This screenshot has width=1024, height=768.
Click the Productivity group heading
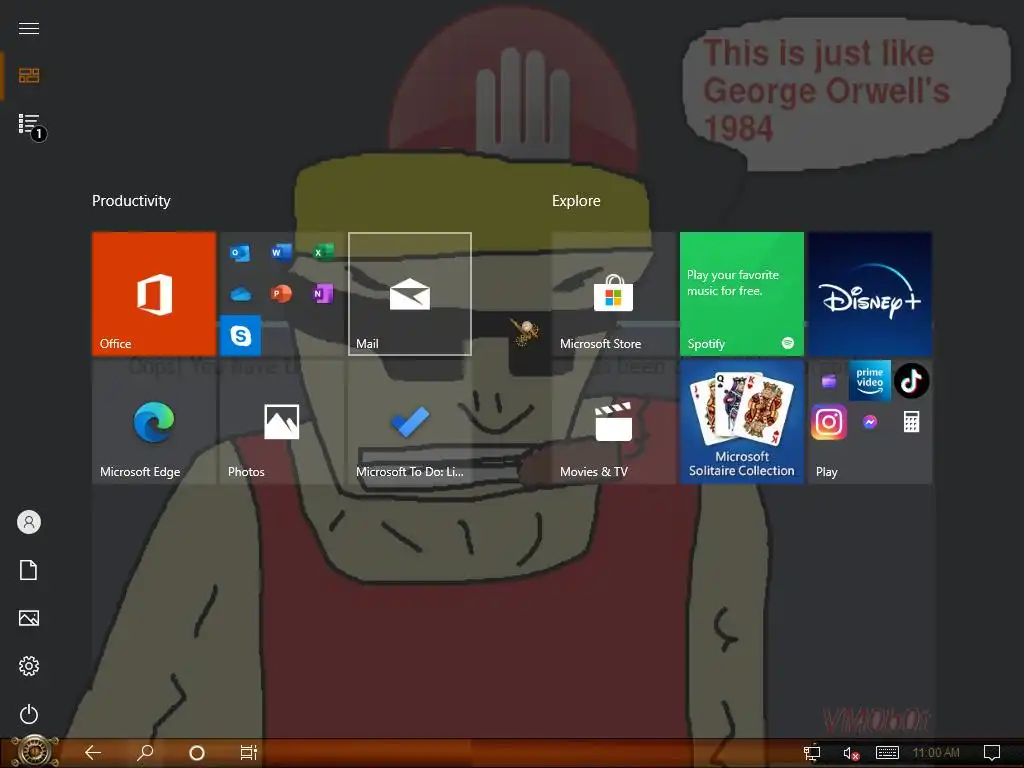(131, 200)
